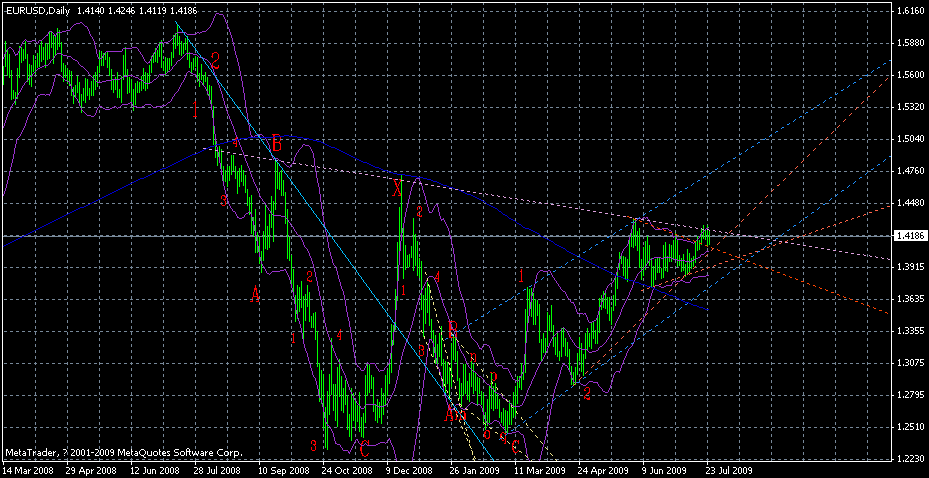Click the 1.5600 price level label
929x478 pixels.
click(x=911, y=75)
